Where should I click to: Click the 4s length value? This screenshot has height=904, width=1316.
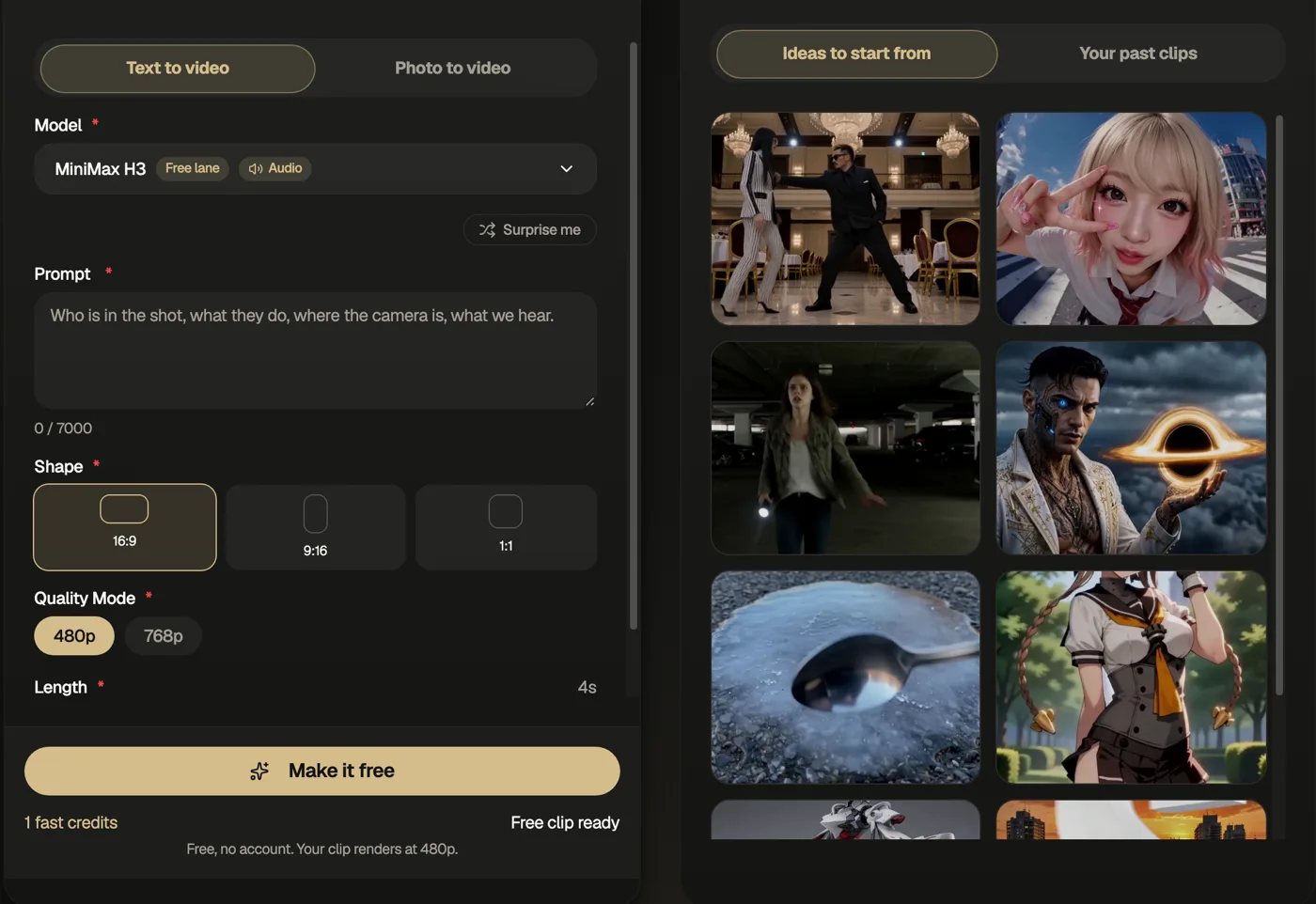click(x=587, y=688)
